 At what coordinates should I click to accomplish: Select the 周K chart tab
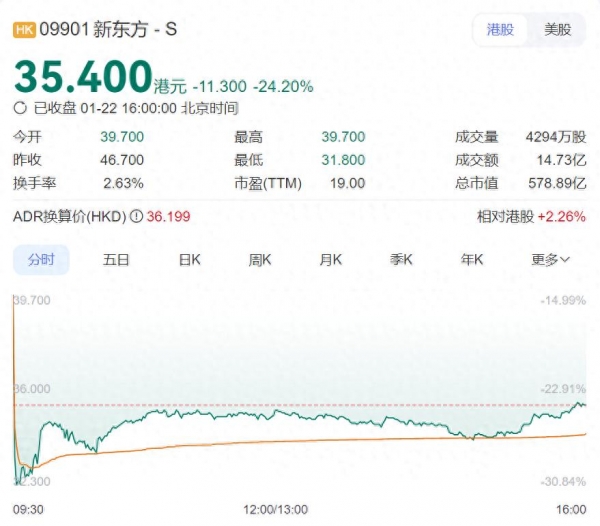coord(260,260)
